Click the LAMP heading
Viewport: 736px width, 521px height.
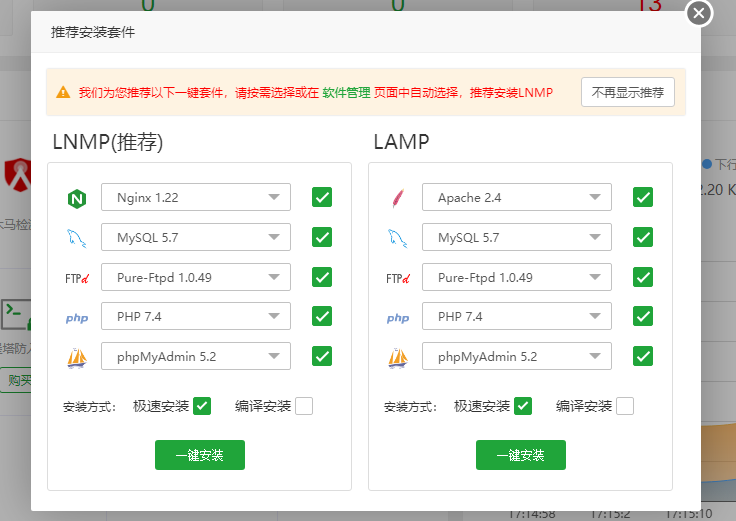401,142
